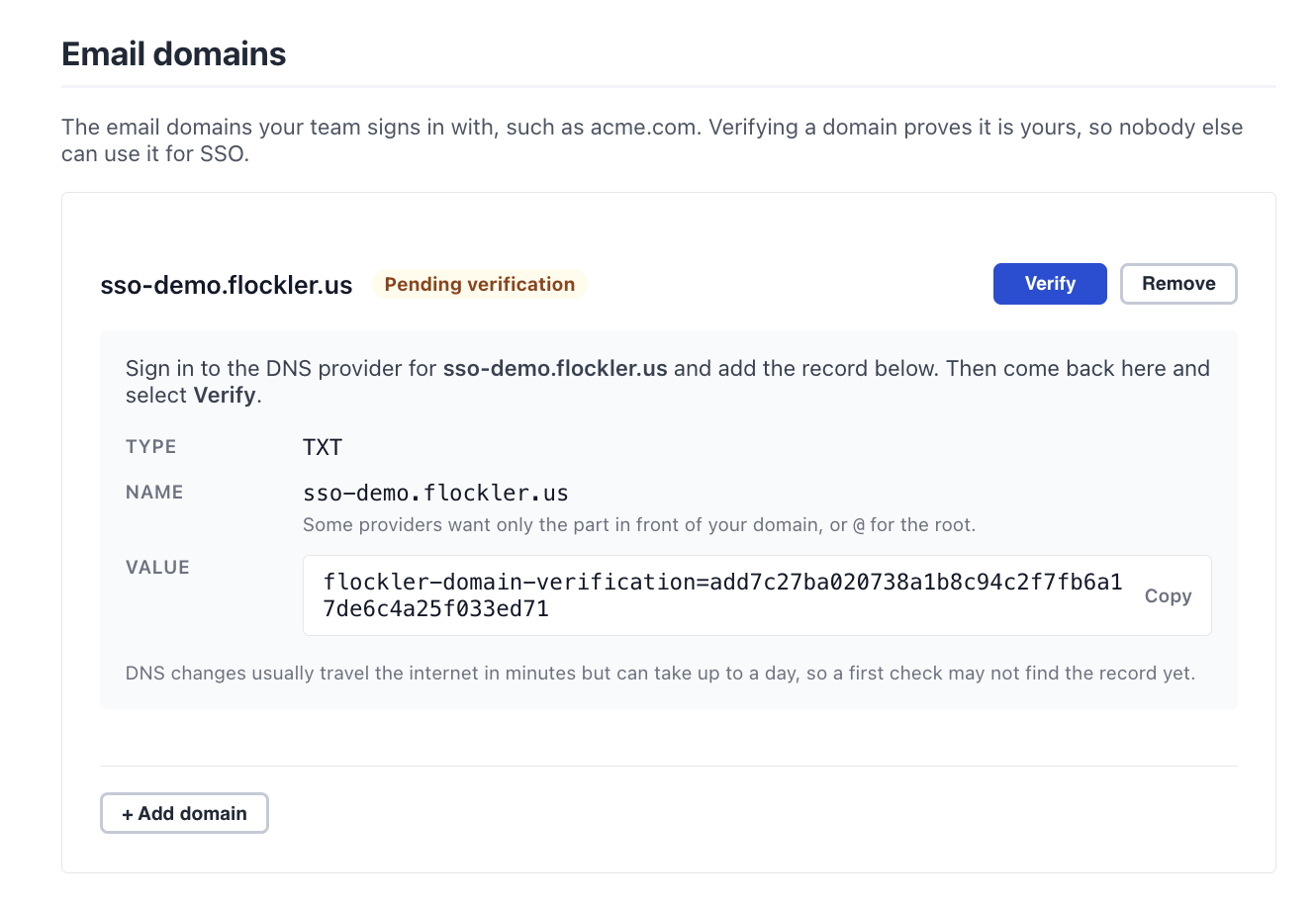Click the TYPE field label
The height and width of the screenshot is (908, 1316).
151,446
